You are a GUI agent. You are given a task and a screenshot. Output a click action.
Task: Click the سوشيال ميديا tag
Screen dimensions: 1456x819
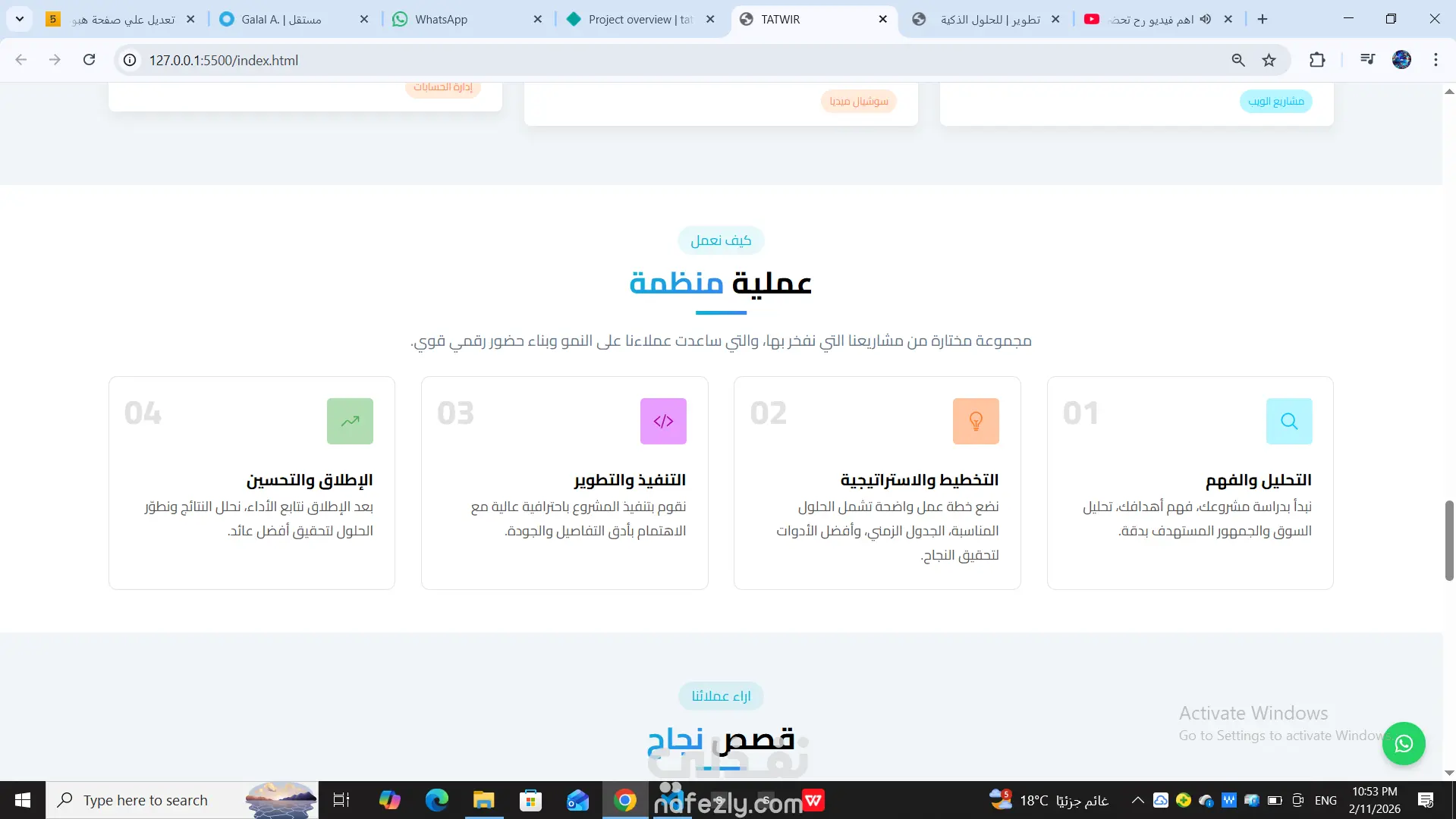coord(859,101)
